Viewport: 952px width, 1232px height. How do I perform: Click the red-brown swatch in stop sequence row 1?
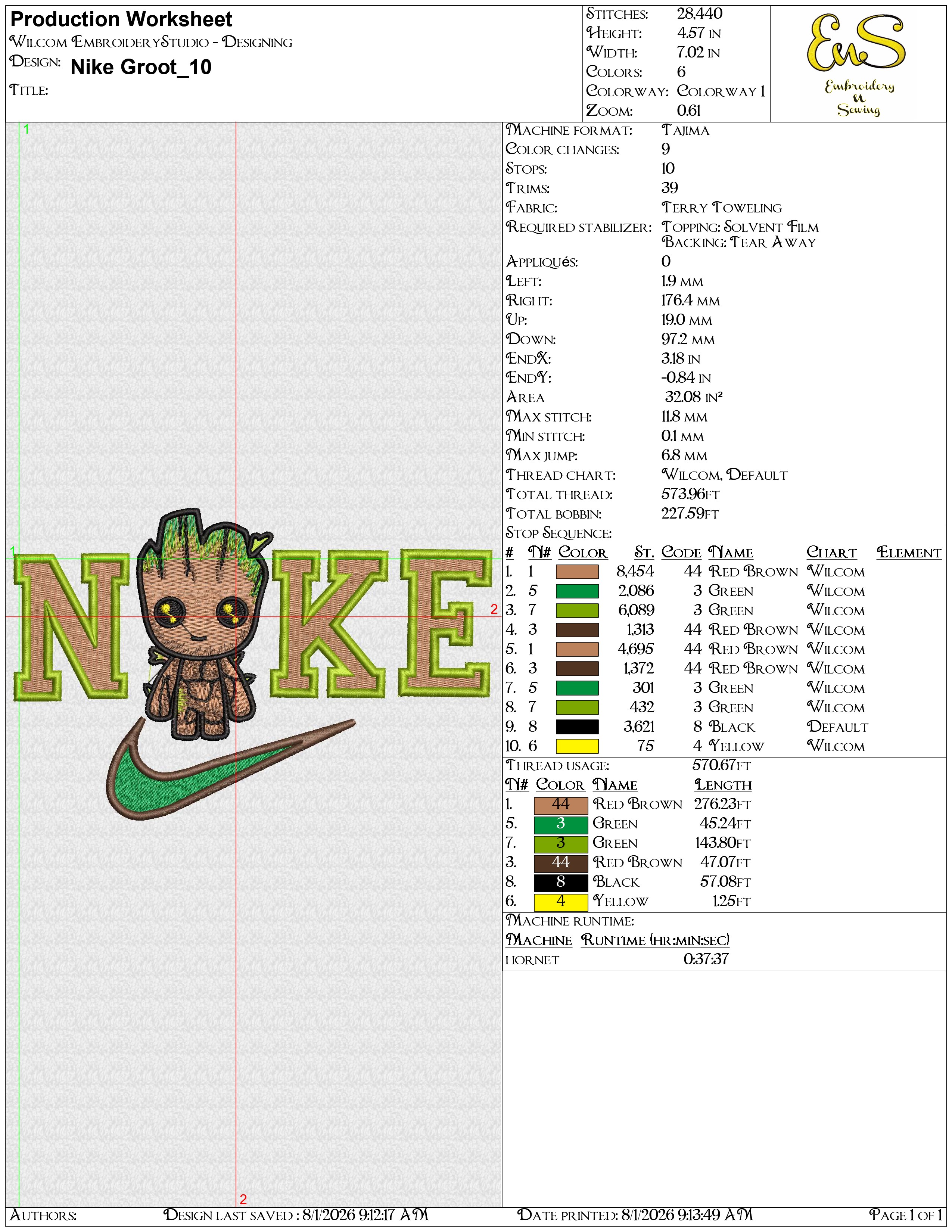tap(577, 572)
